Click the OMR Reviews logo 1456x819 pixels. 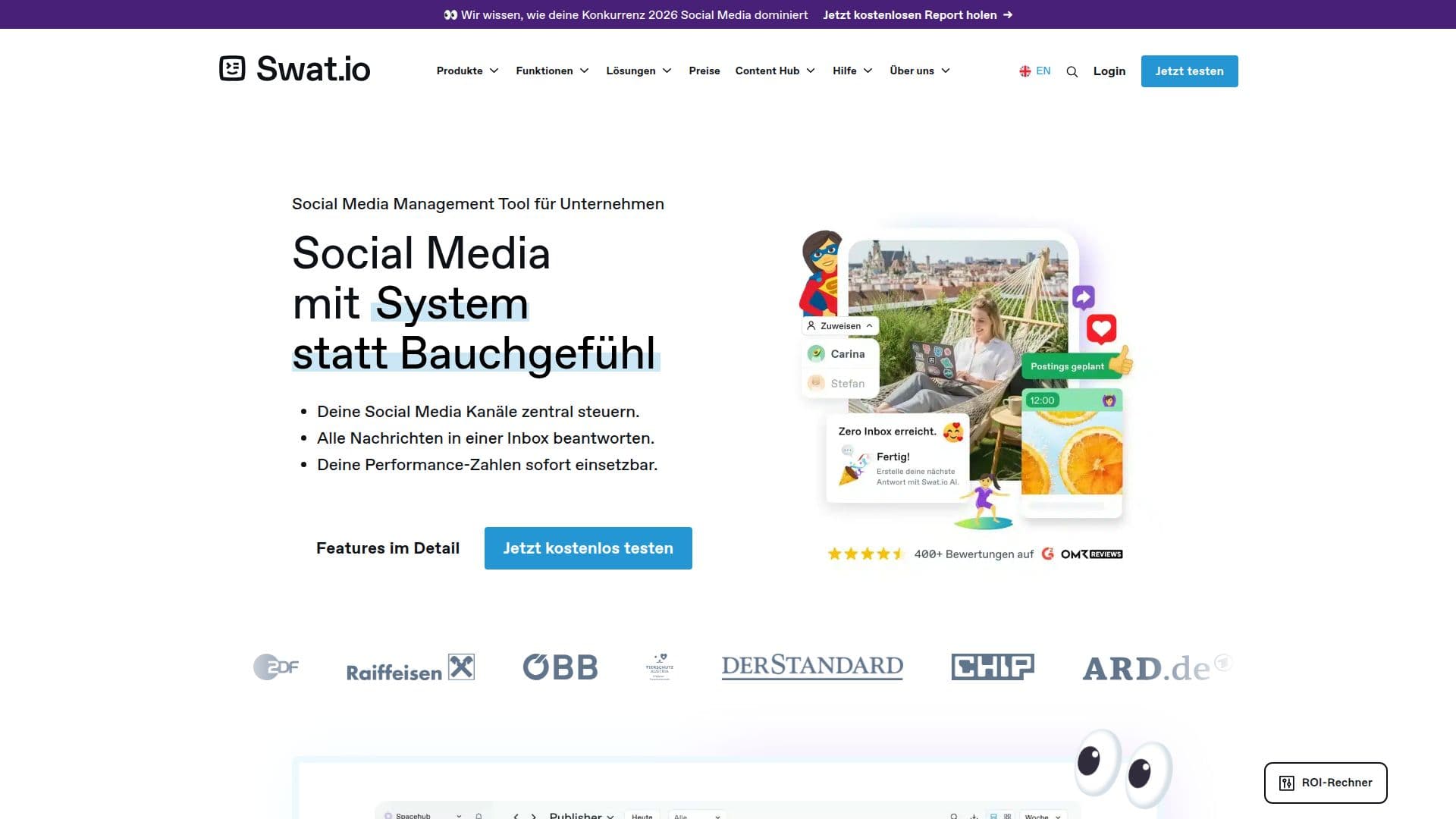click(x=1091, y=554)
